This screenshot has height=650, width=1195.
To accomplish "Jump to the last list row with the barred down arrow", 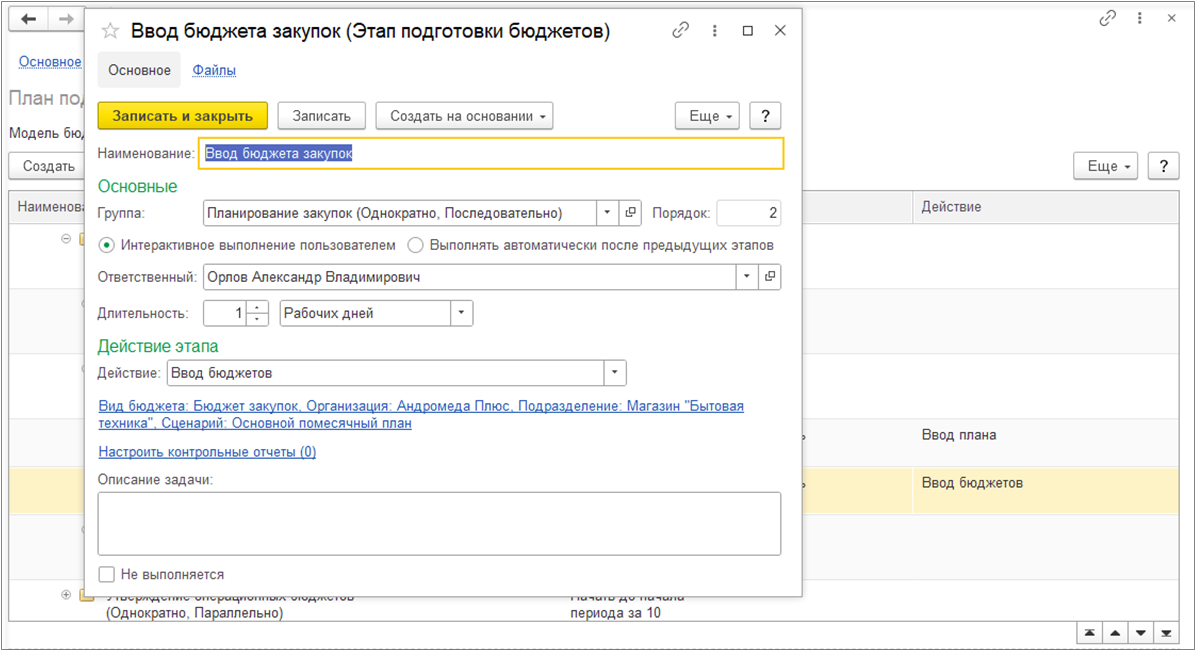I will click(1165, 634).
